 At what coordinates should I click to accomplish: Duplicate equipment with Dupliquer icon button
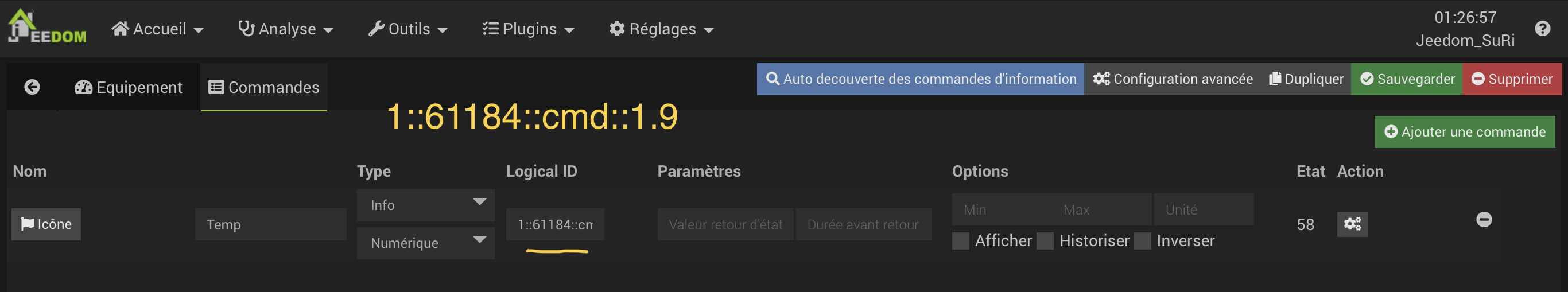(1306, 79)
